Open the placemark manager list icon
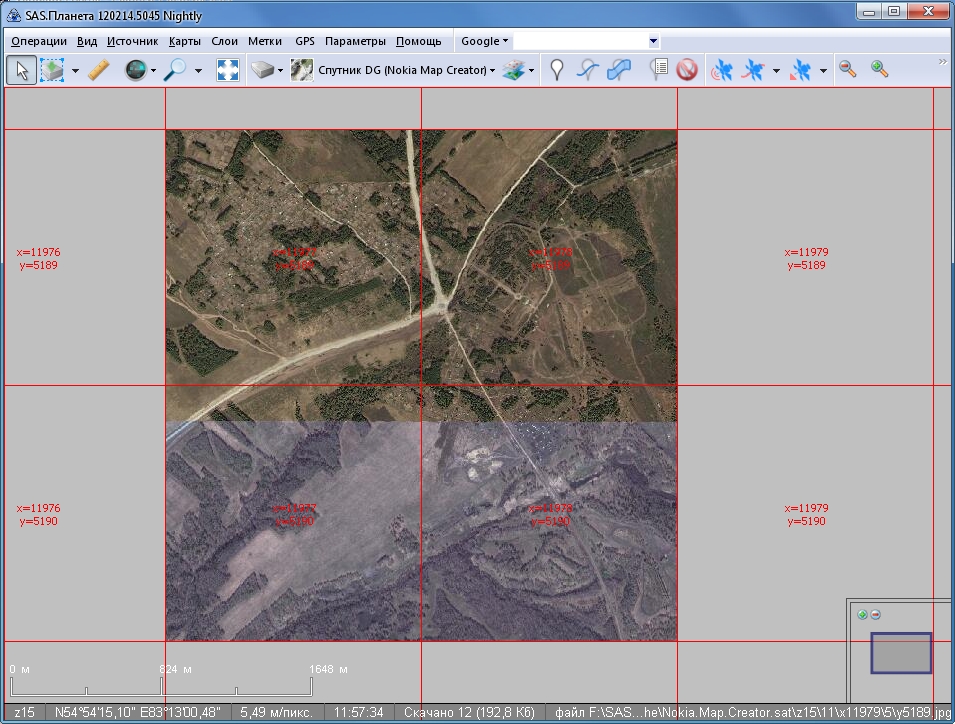Viewport: 955px width, 724px height. [x=659, y=70]
